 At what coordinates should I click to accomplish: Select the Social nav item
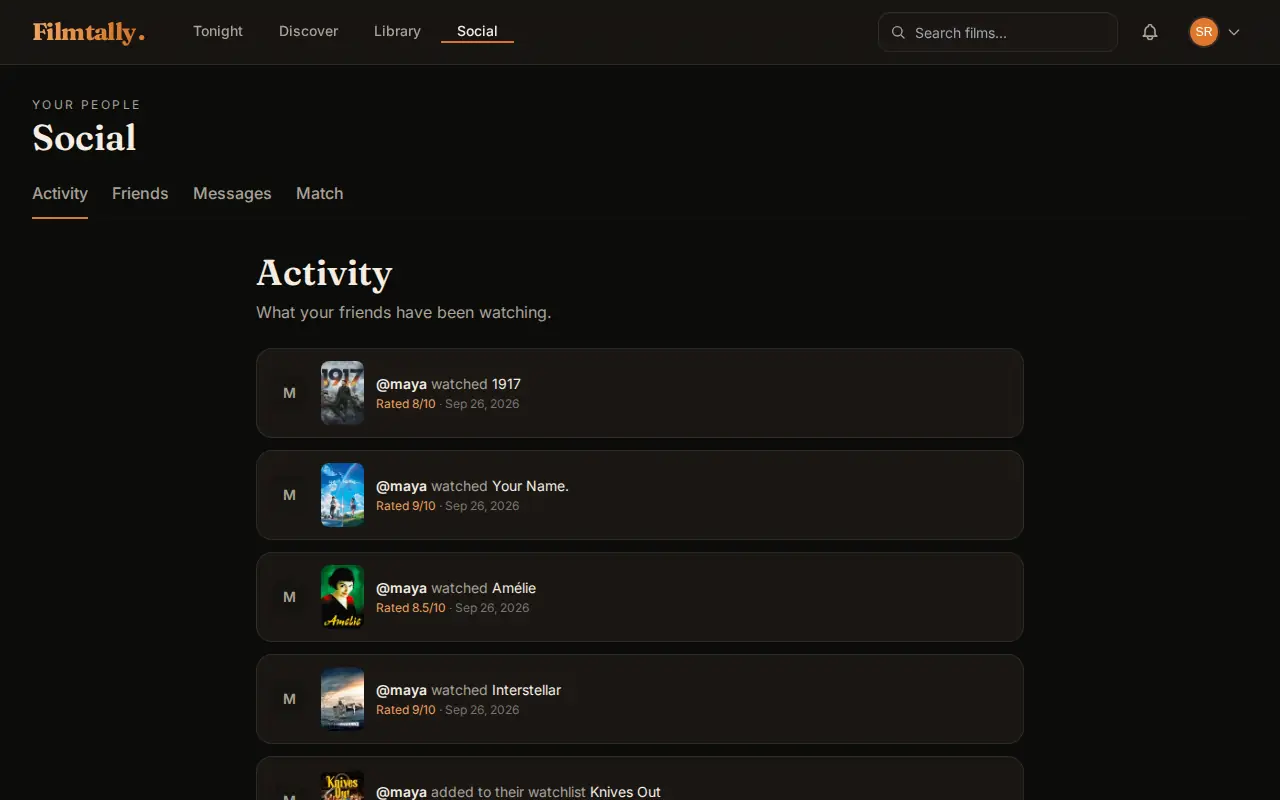tap(477, 31)
